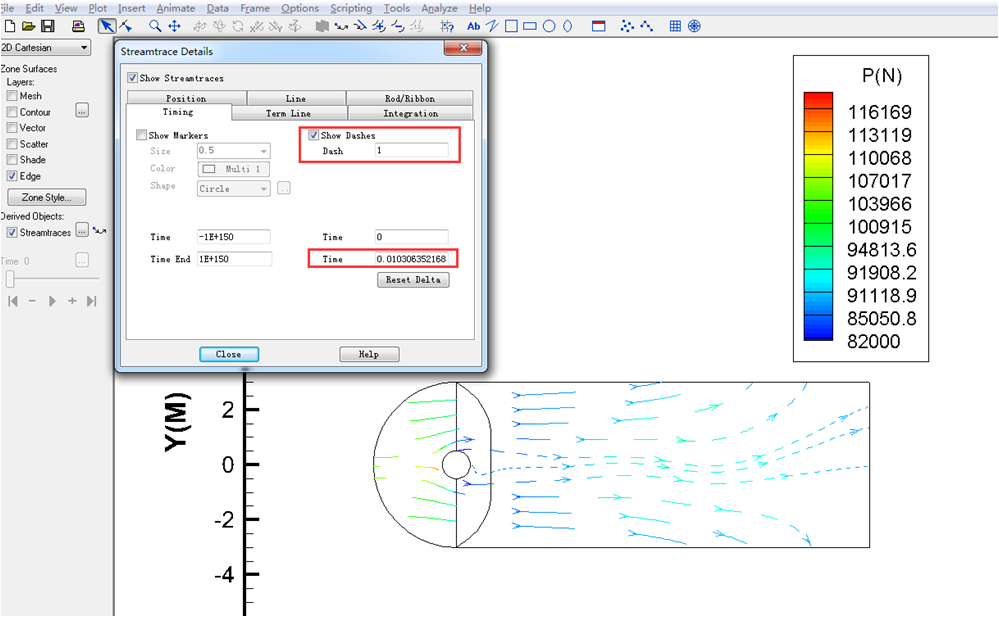Enable the Shade layer checkbox

(12, 159)
